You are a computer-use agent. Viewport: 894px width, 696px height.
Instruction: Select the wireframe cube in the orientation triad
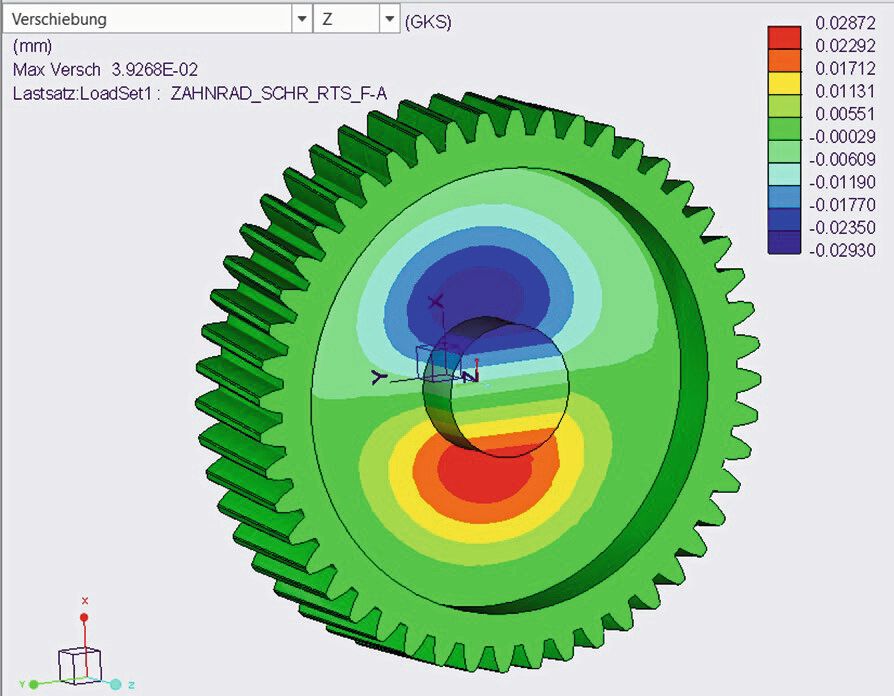[79, 664]
